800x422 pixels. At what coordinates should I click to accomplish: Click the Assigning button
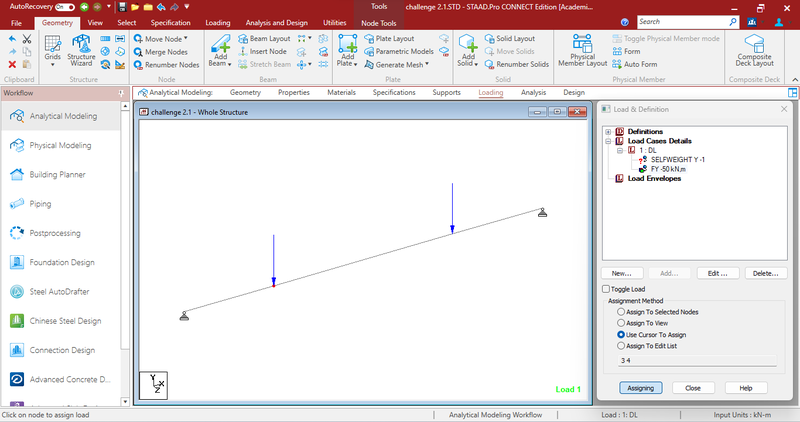641,388
